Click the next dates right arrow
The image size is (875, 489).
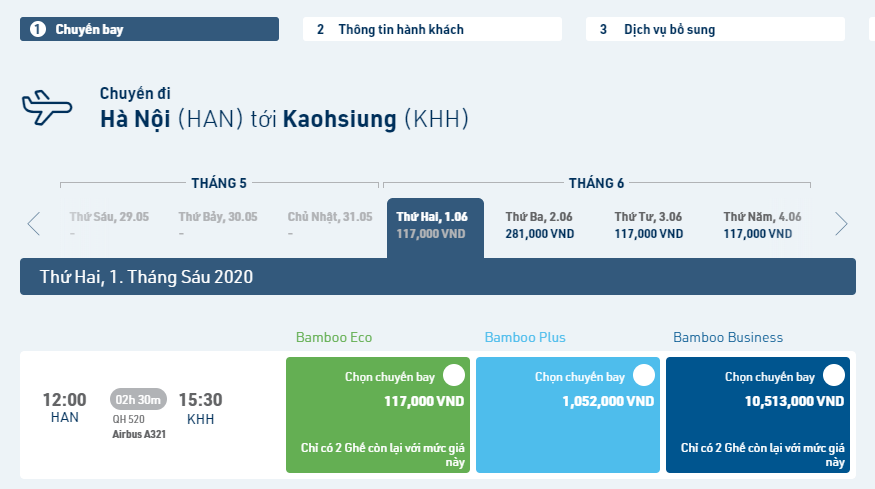[841, 224]
